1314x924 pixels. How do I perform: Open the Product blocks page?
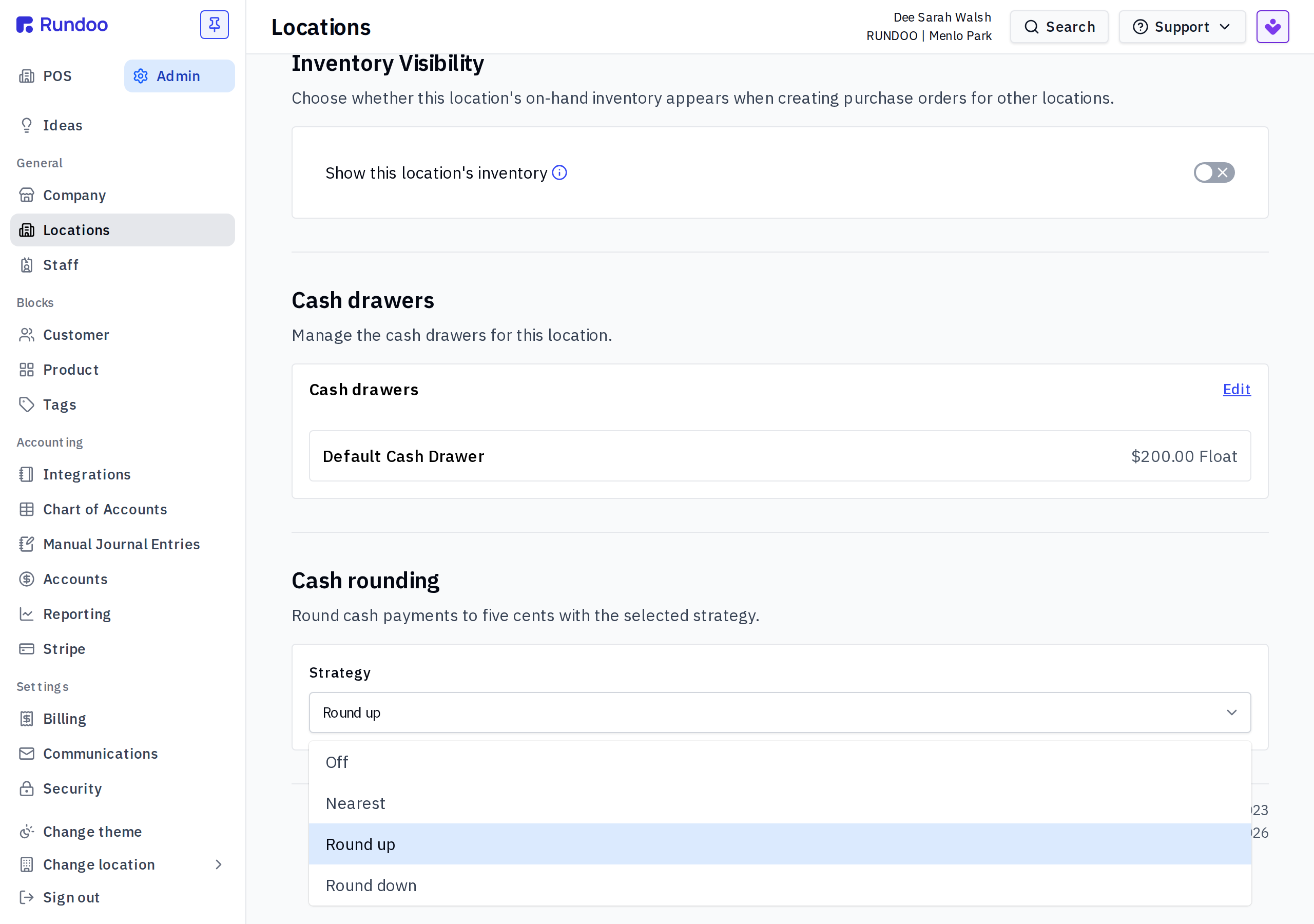click(x=123, y=370)
